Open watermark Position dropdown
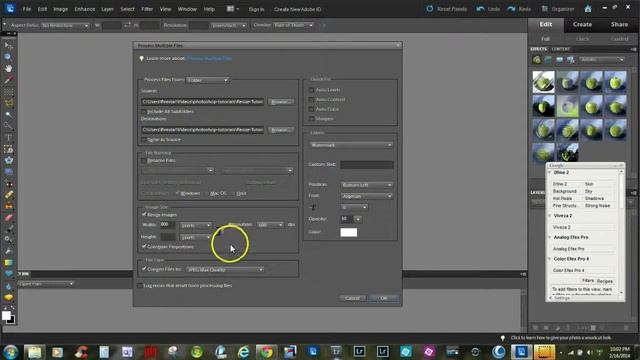Screen dimensions: 640x360 pos(367,185)
